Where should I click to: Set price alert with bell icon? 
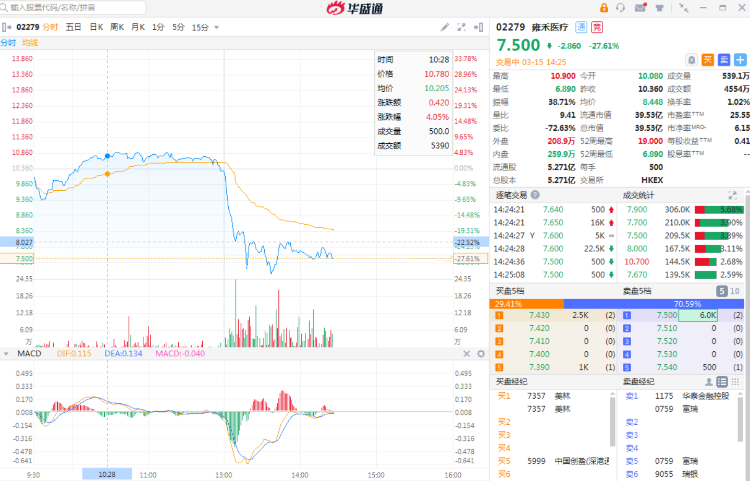(x=692, y=60)
